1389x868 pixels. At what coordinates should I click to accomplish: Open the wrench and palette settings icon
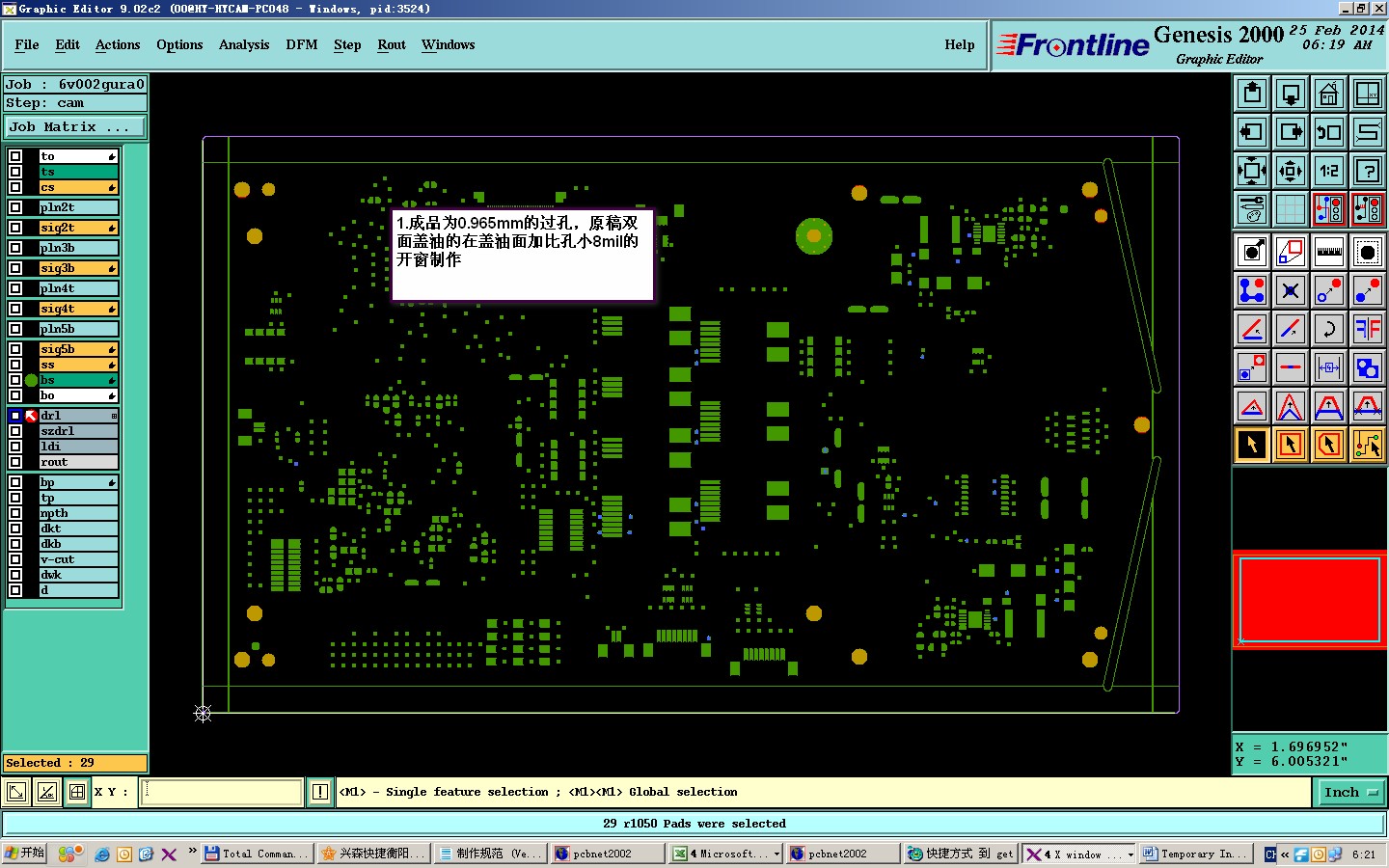point(1252,208)
